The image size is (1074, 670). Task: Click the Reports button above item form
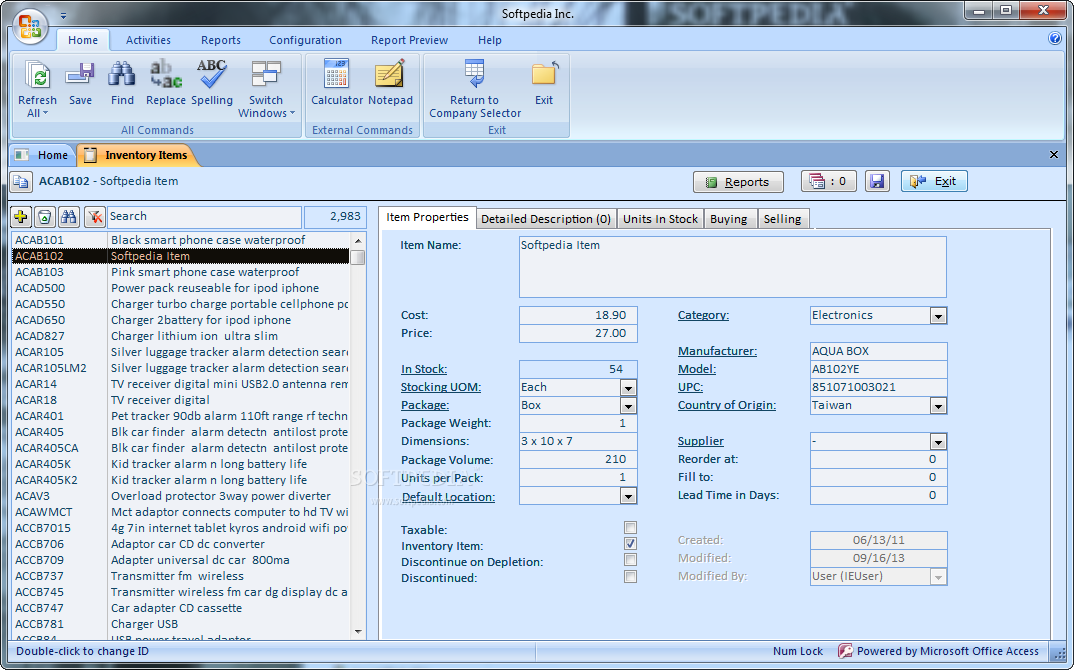(738, 182)
